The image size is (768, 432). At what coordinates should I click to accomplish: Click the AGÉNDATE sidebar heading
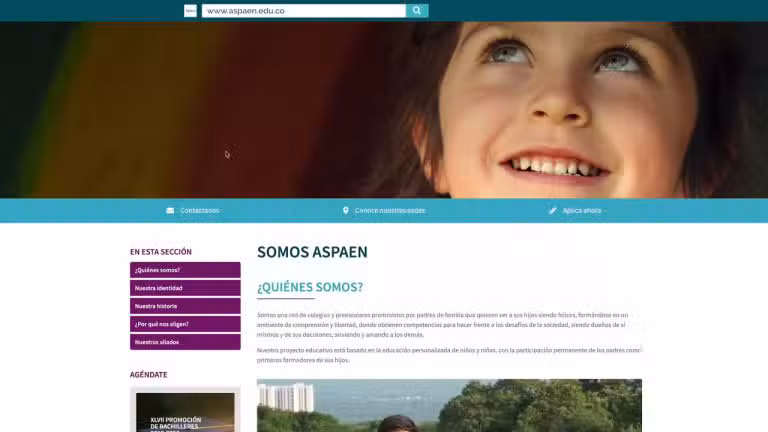pos(149,375)
